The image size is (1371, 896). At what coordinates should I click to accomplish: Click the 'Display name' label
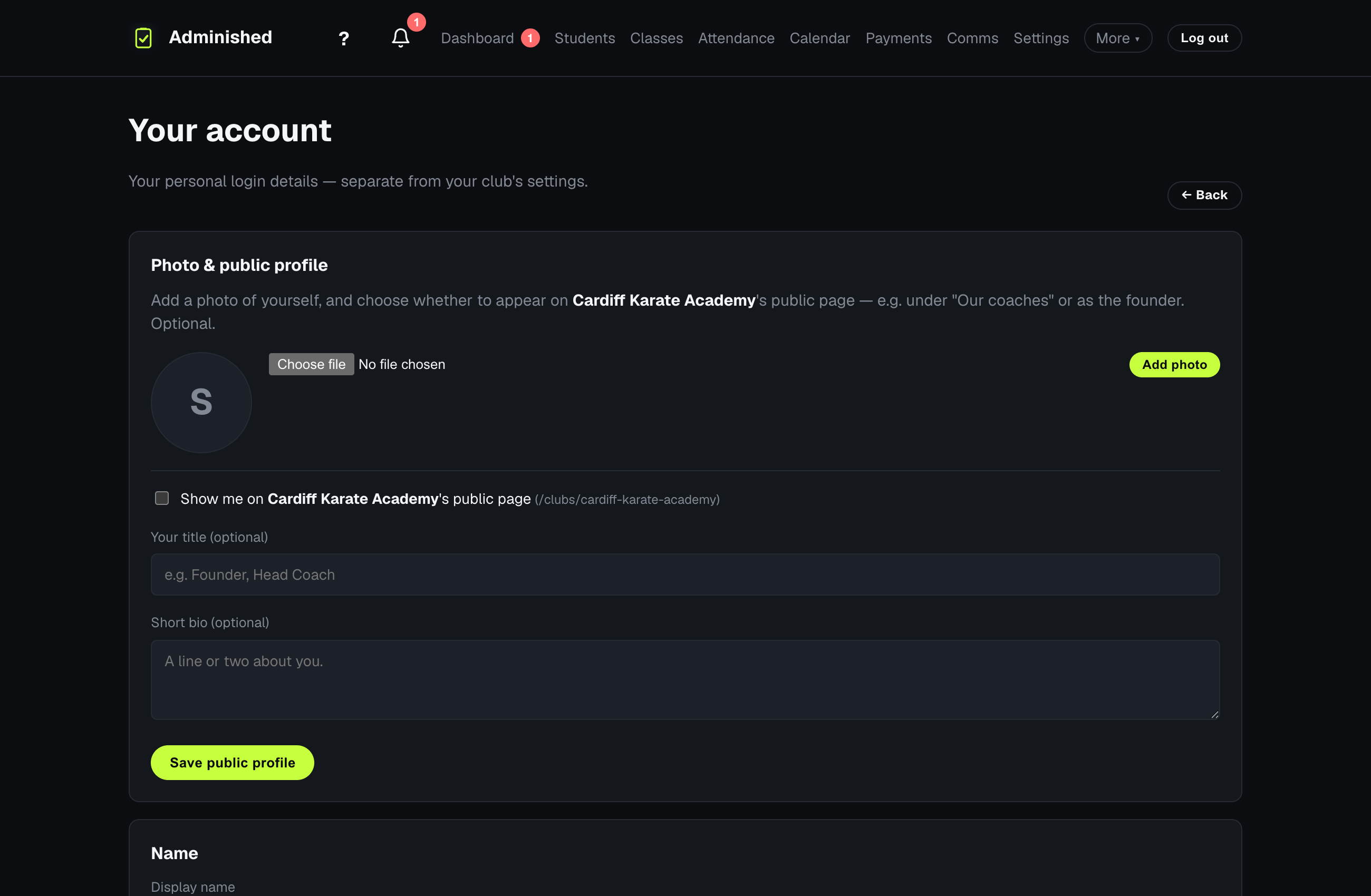[x=193, y=887]
